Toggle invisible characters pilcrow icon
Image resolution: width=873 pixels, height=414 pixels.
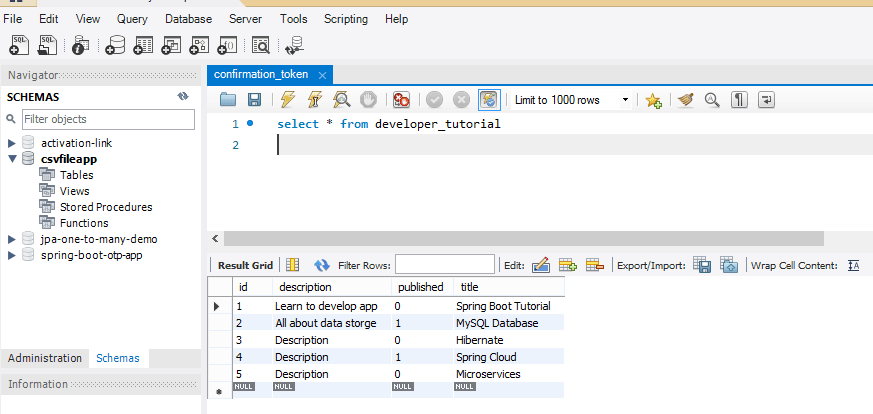(x=739, y=100)
